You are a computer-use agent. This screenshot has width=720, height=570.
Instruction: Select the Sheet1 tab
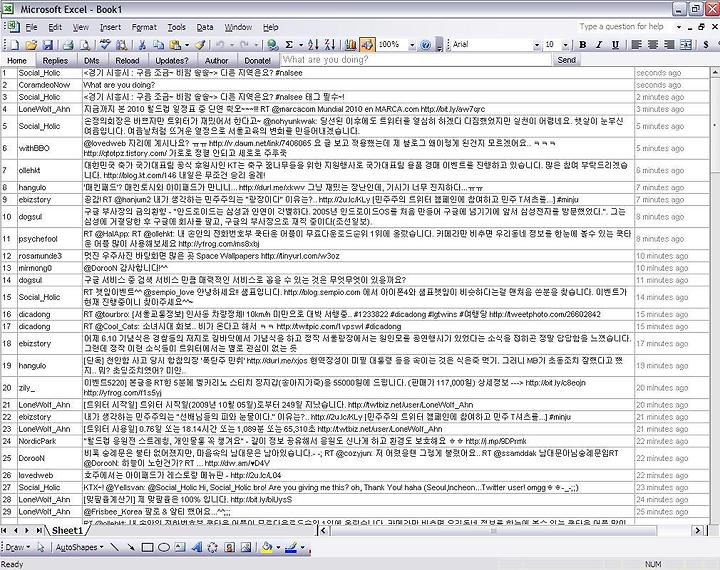68,530
